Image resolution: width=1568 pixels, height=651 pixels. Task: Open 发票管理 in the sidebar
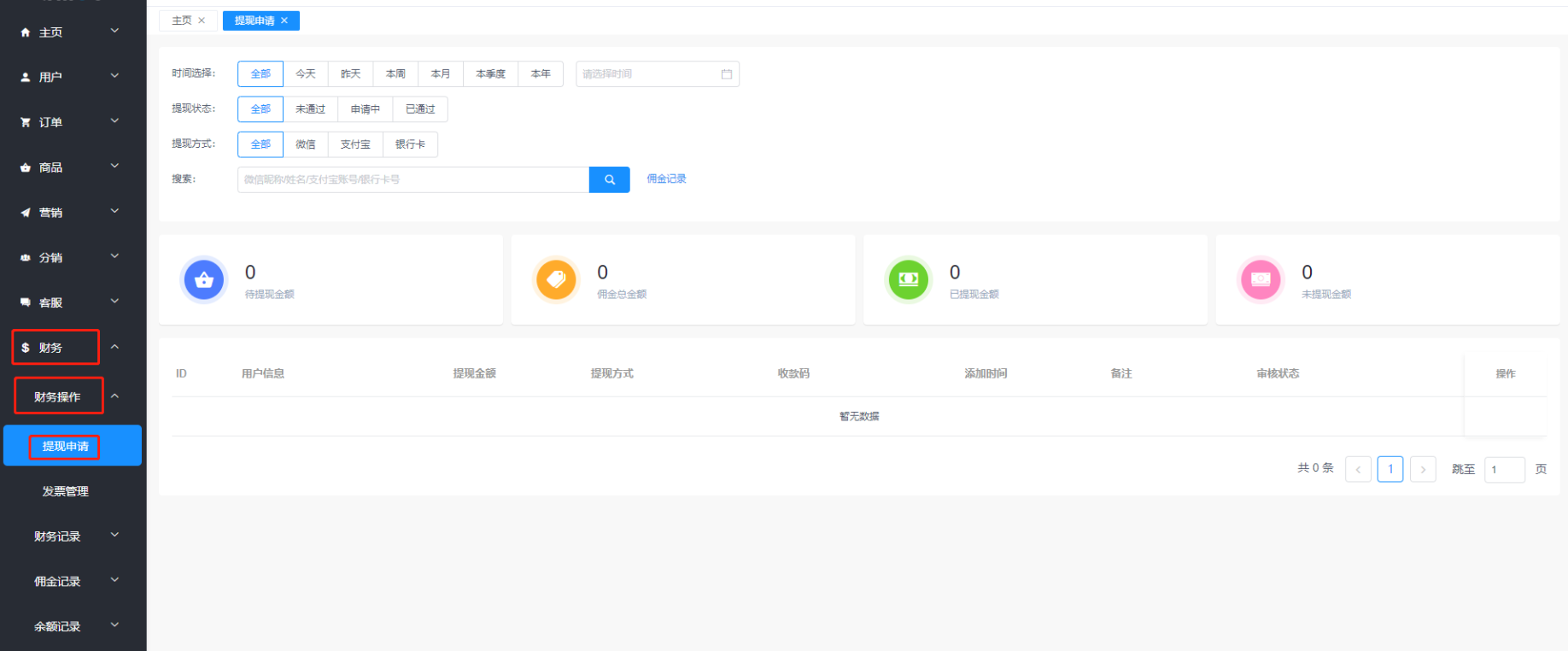point(66,491)
